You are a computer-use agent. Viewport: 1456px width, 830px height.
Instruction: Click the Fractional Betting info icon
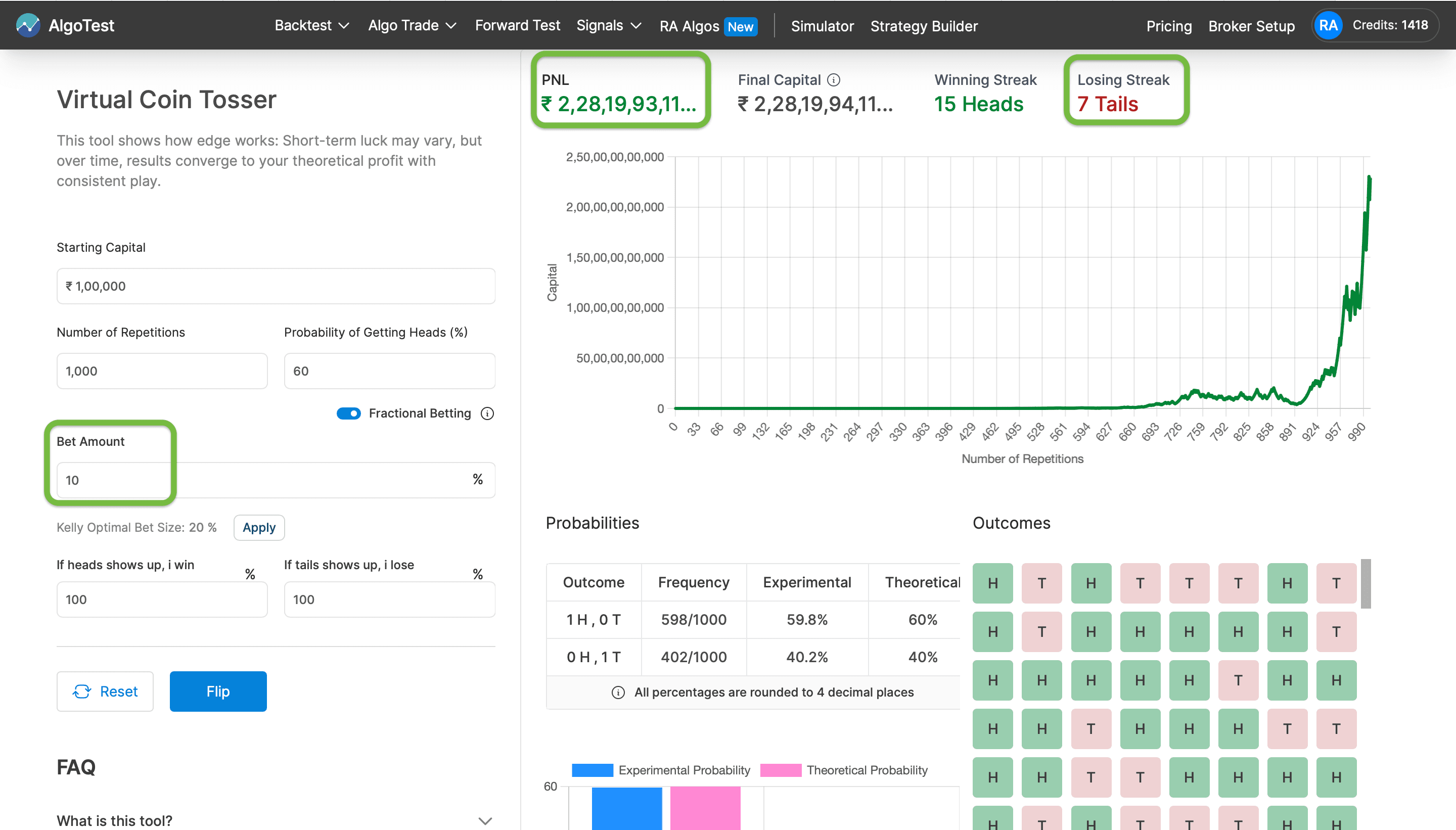point(487,413)
